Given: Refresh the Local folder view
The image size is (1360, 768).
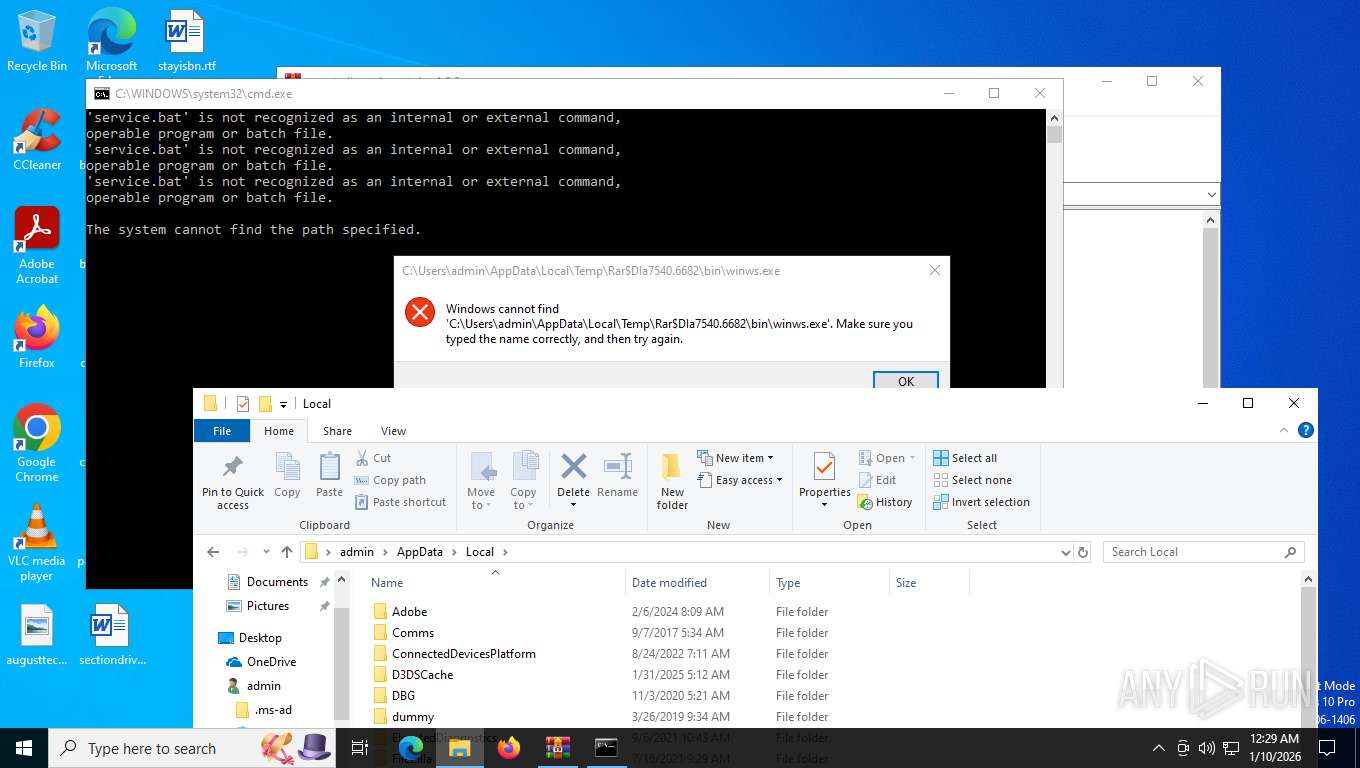Looking at the screenshot, I should pyautogui.click(x=1082, y=552).
